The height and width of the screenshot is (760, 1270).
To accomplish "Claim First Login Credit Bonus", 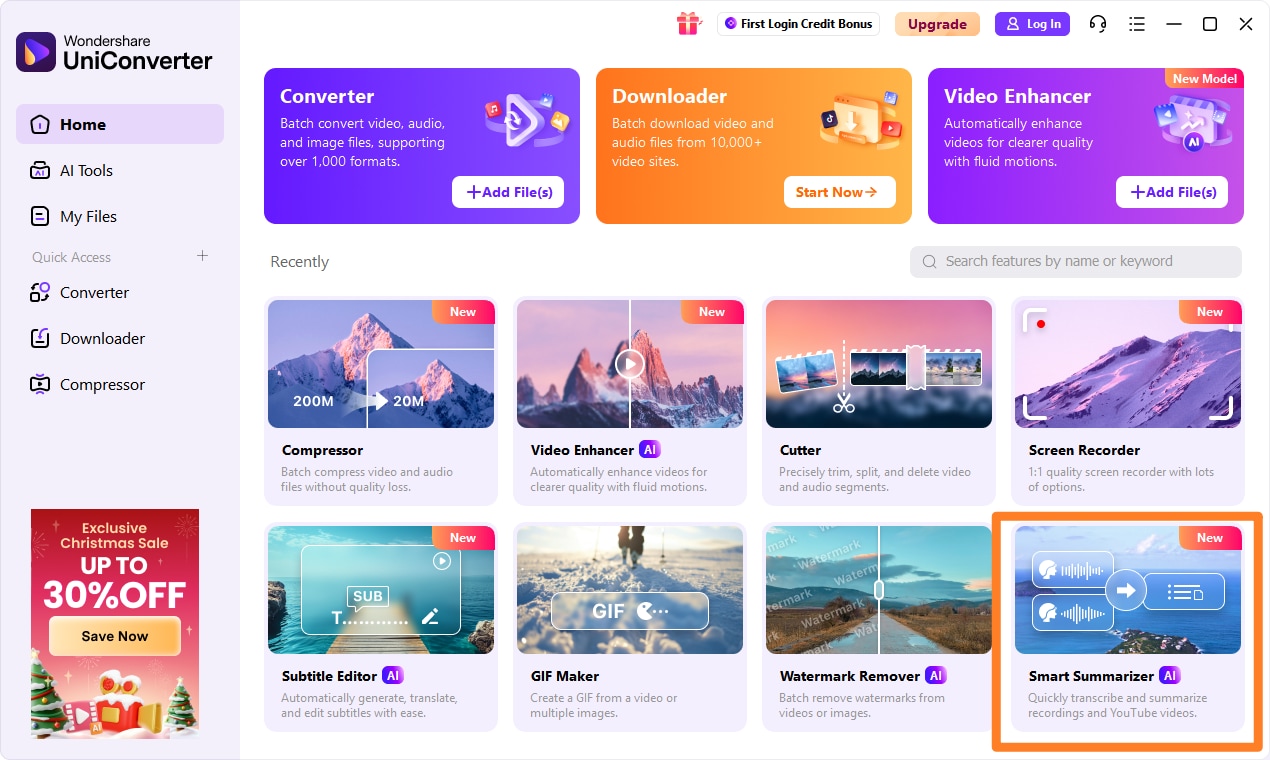I will pyautogui.click(x=798, y=24).
